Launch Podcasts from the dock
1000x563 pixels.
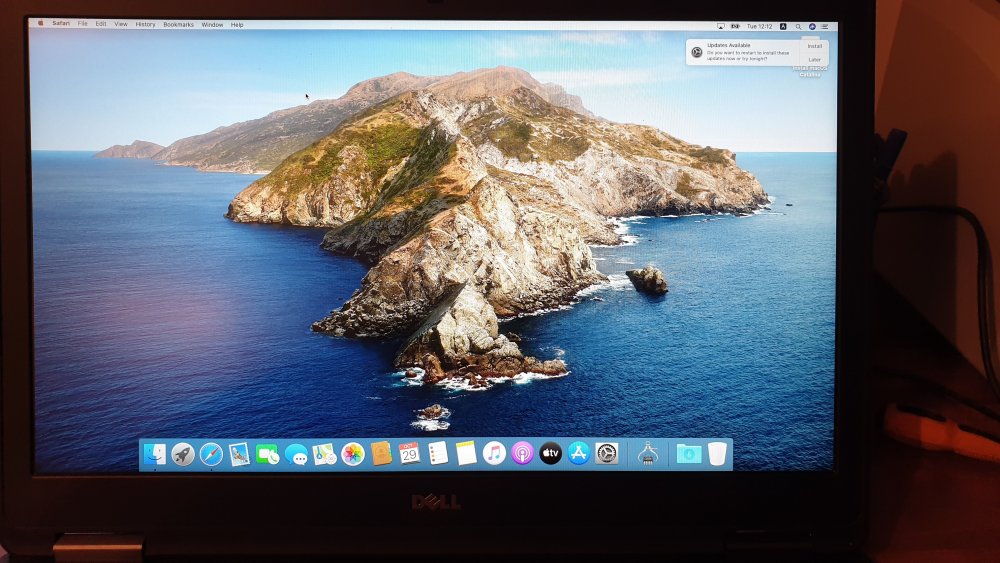coord(522,453)
